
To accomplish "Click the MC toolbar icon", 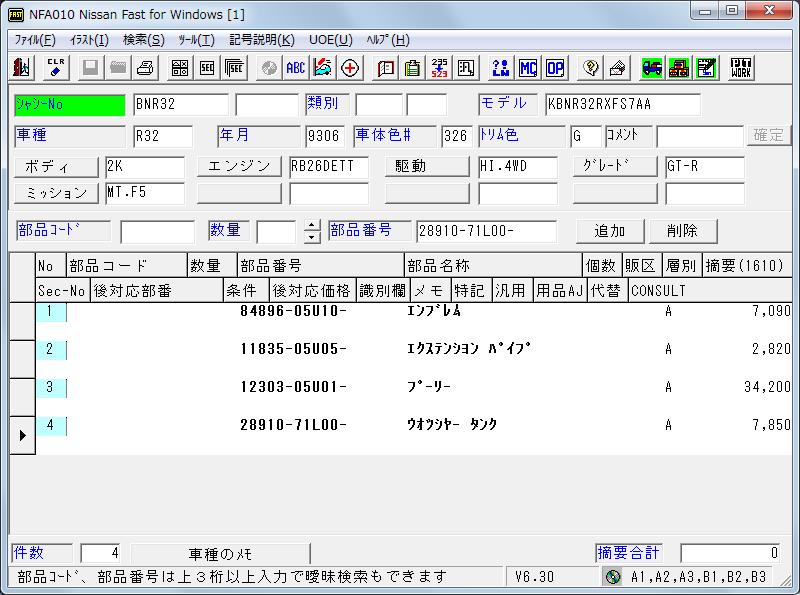I will pos(528,68).
